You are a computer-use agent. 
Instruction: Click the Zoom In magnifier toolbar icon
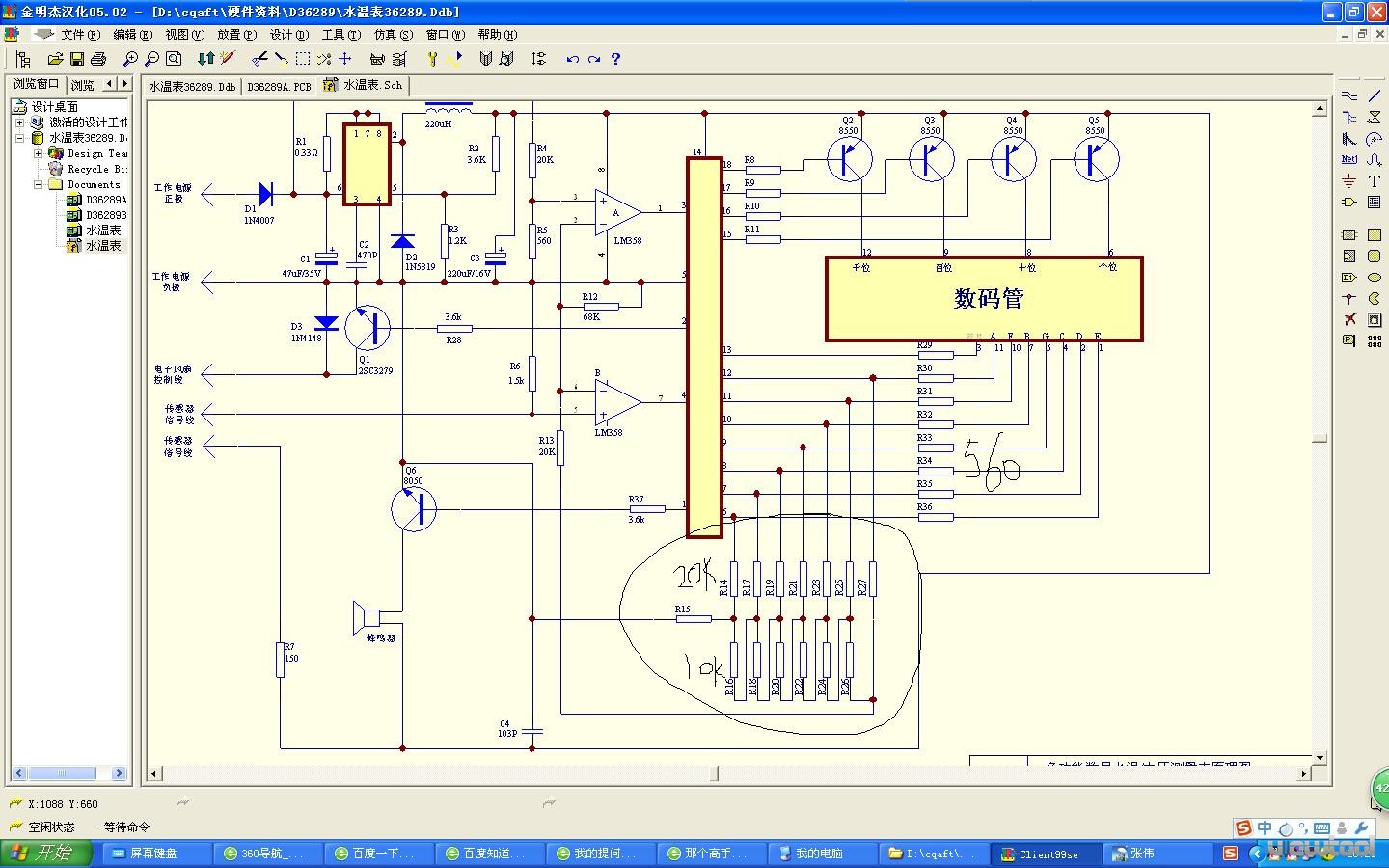[131, 59]
